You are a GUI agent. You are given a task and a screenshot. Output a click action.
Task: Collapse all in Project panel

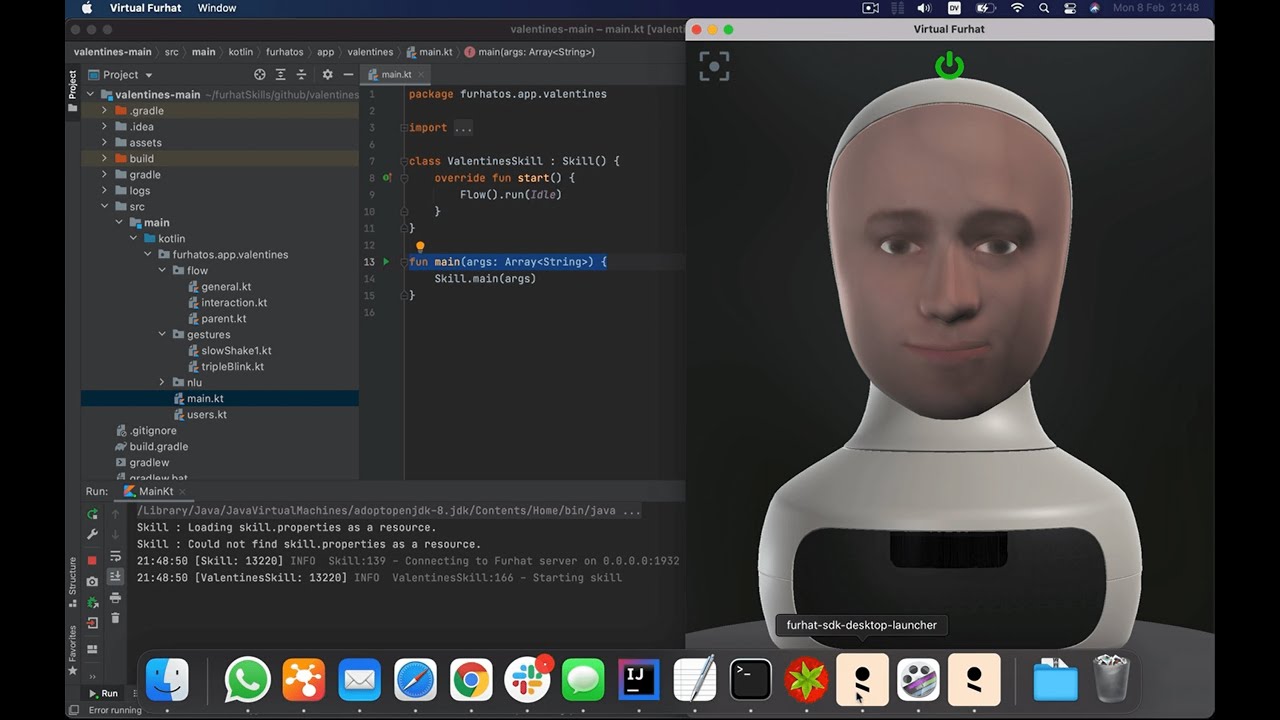coord(301,75)
